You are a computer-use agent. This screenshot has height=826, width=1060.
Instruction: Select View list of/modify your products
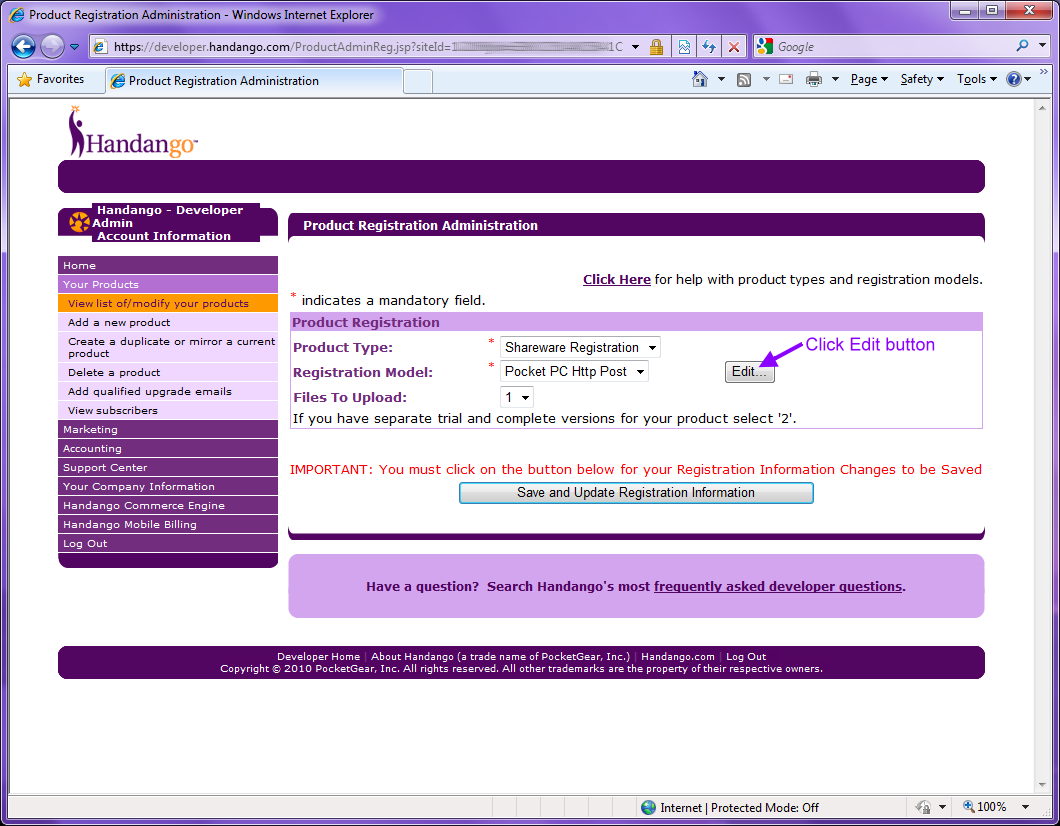168,303
